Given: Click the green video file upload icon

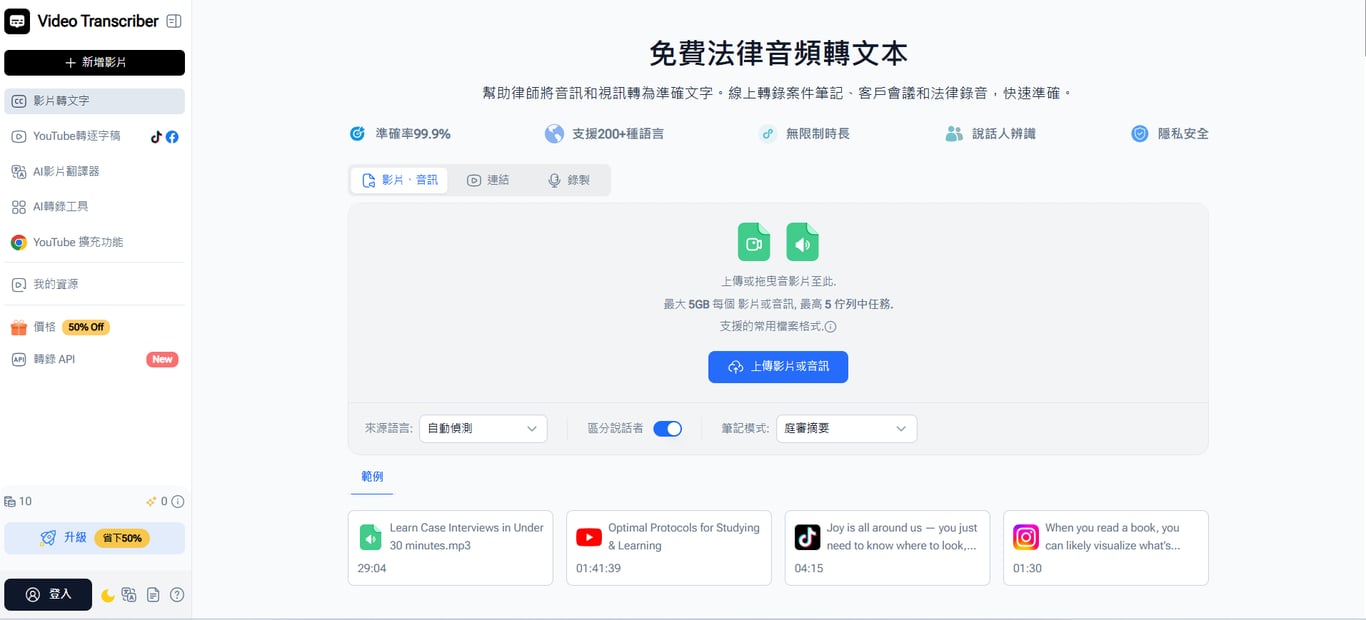Looking at the screenshot, I should pyautogui.click(x=754, y=242).
